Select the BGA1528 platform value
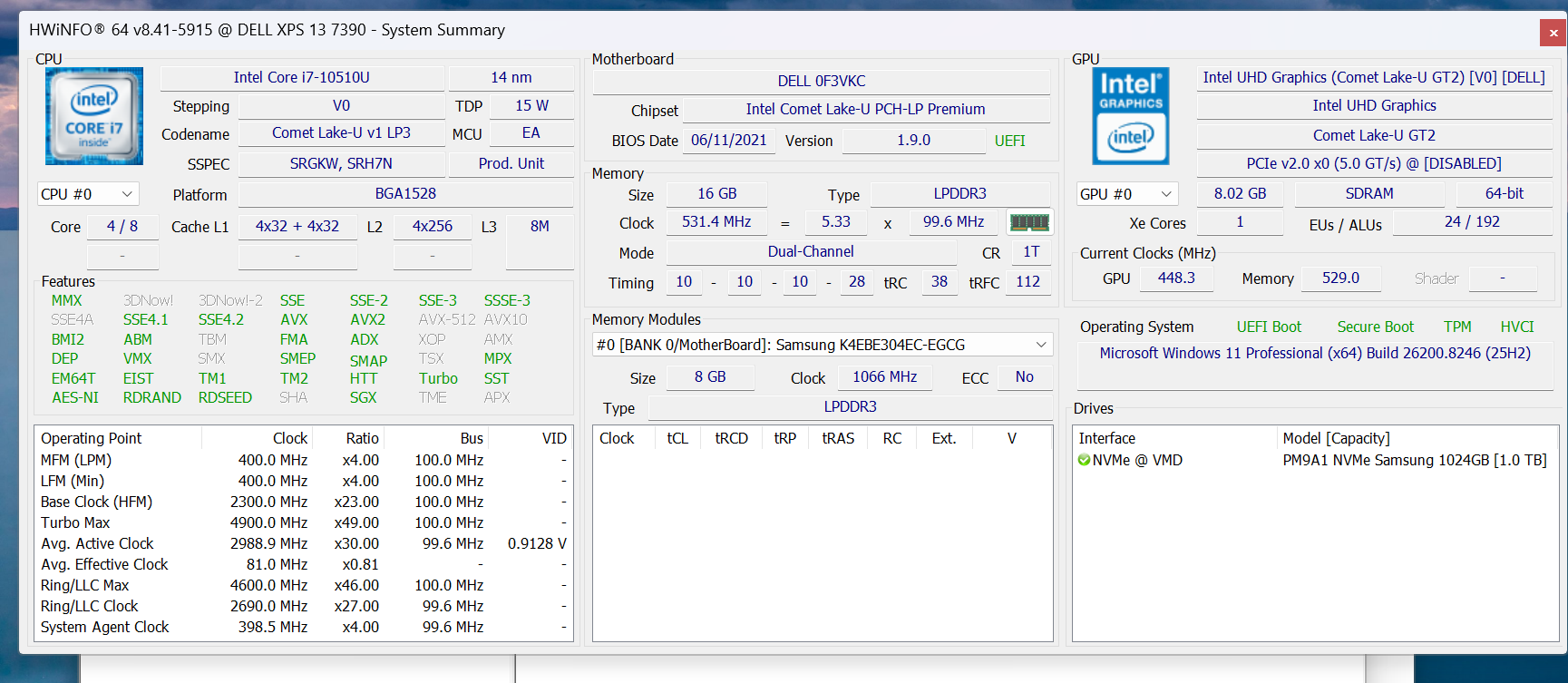 coord(405,194)
